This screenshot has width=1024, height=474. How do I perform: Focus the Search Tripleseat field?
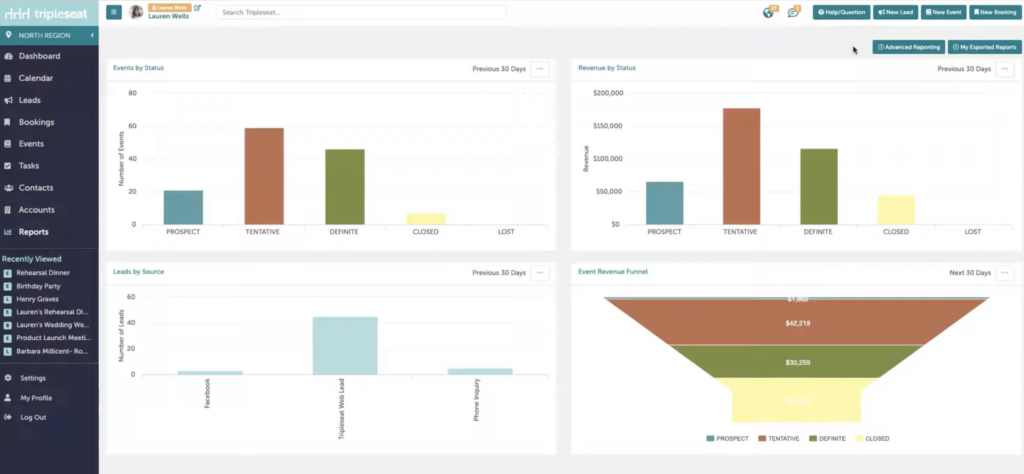(x=360, y=12)
